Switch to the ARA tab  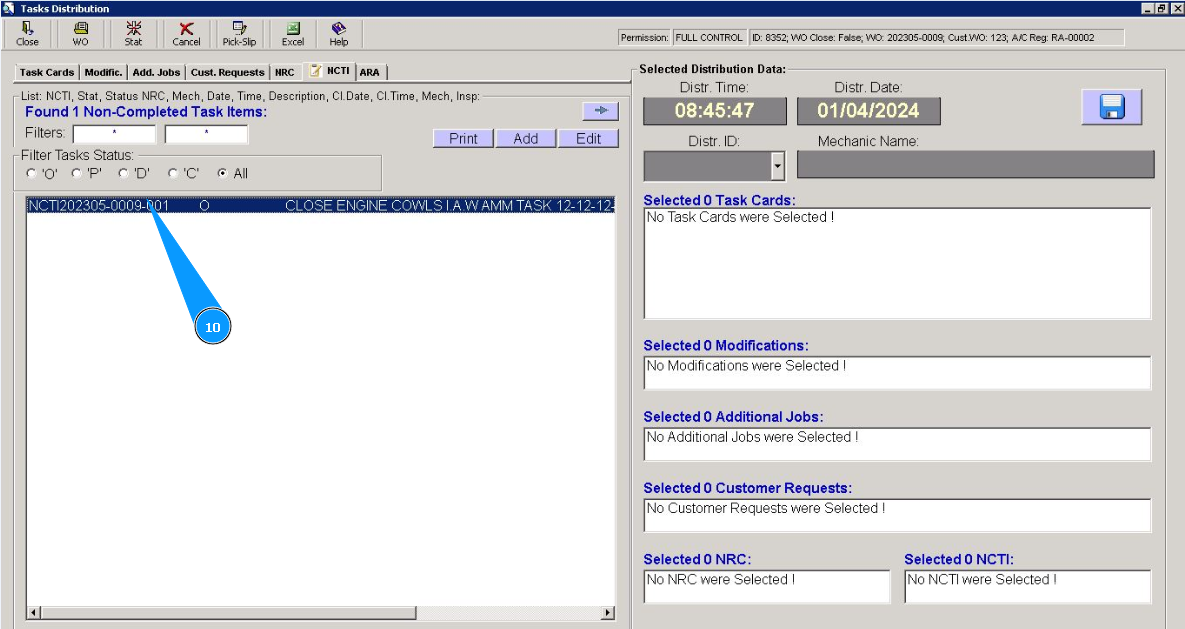pyautogui.click(x=370, y=73)
